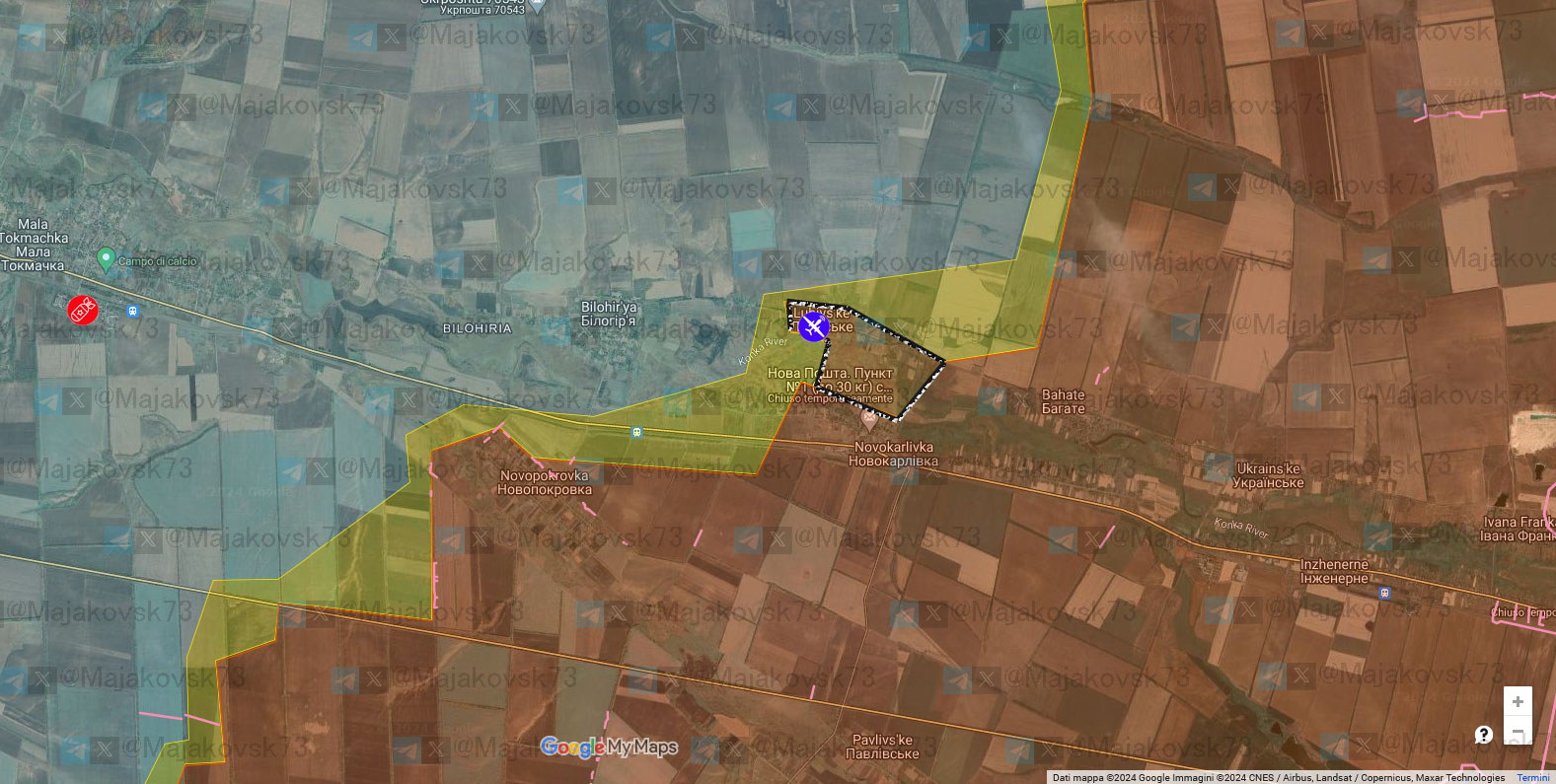Click the Mala Tokmachka place label

(x=34, y=245)
